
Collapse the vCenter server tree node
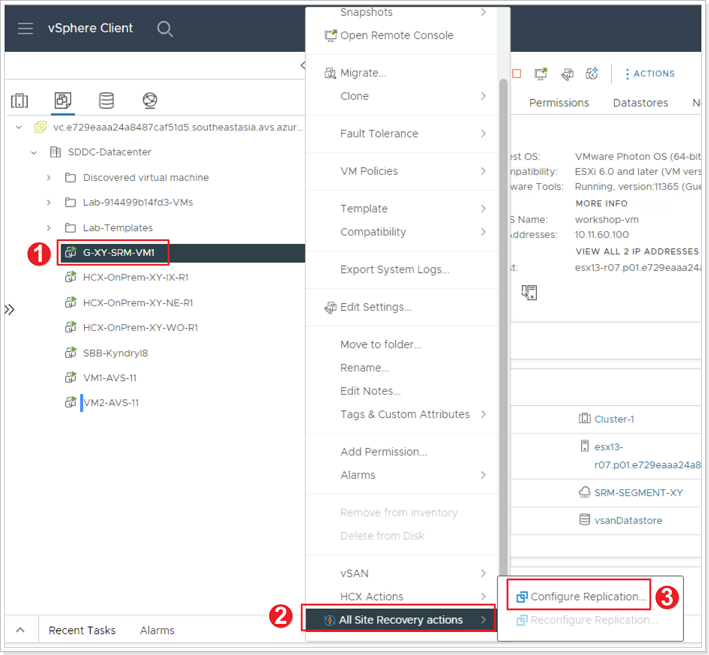click(19, 127)
